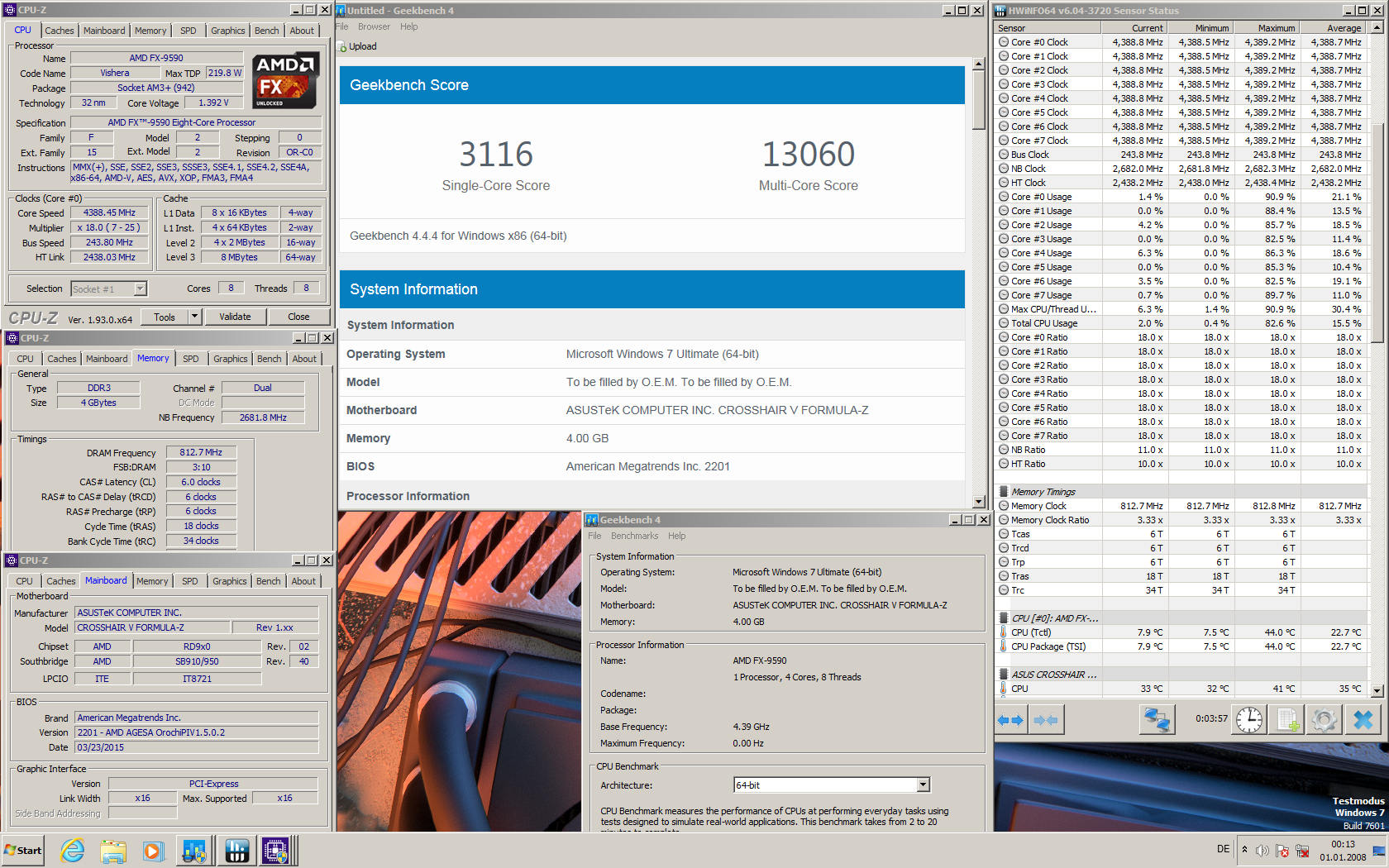Click the expand columns arrows button in HWiNFO

(x=1010, y=720)
